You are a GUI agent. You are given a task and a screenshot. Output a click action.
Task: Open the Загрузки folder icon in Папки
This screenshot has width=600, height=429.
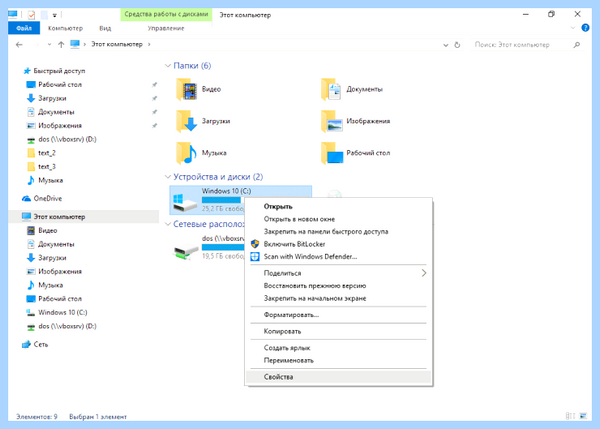tap(187, 121)
